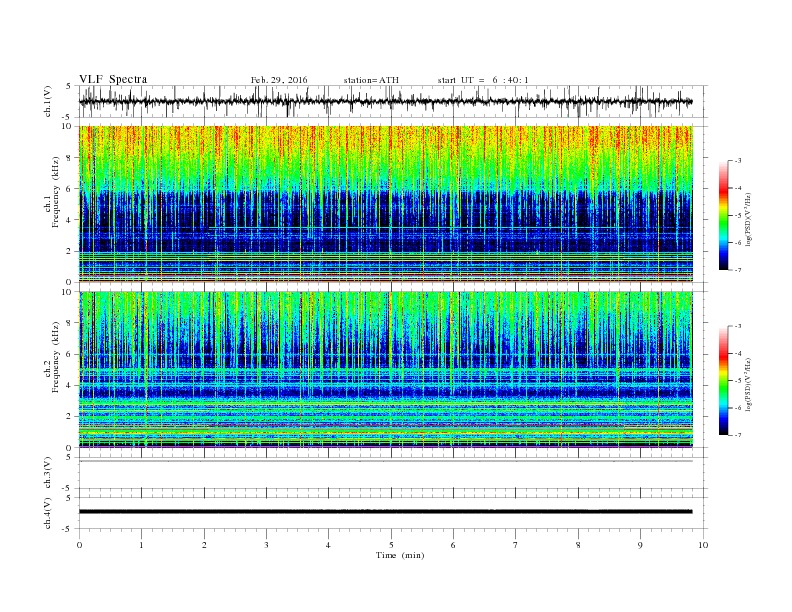Click Time axis tick label "1"
This screenshot has width=792, height=612.
pos(141,545)
